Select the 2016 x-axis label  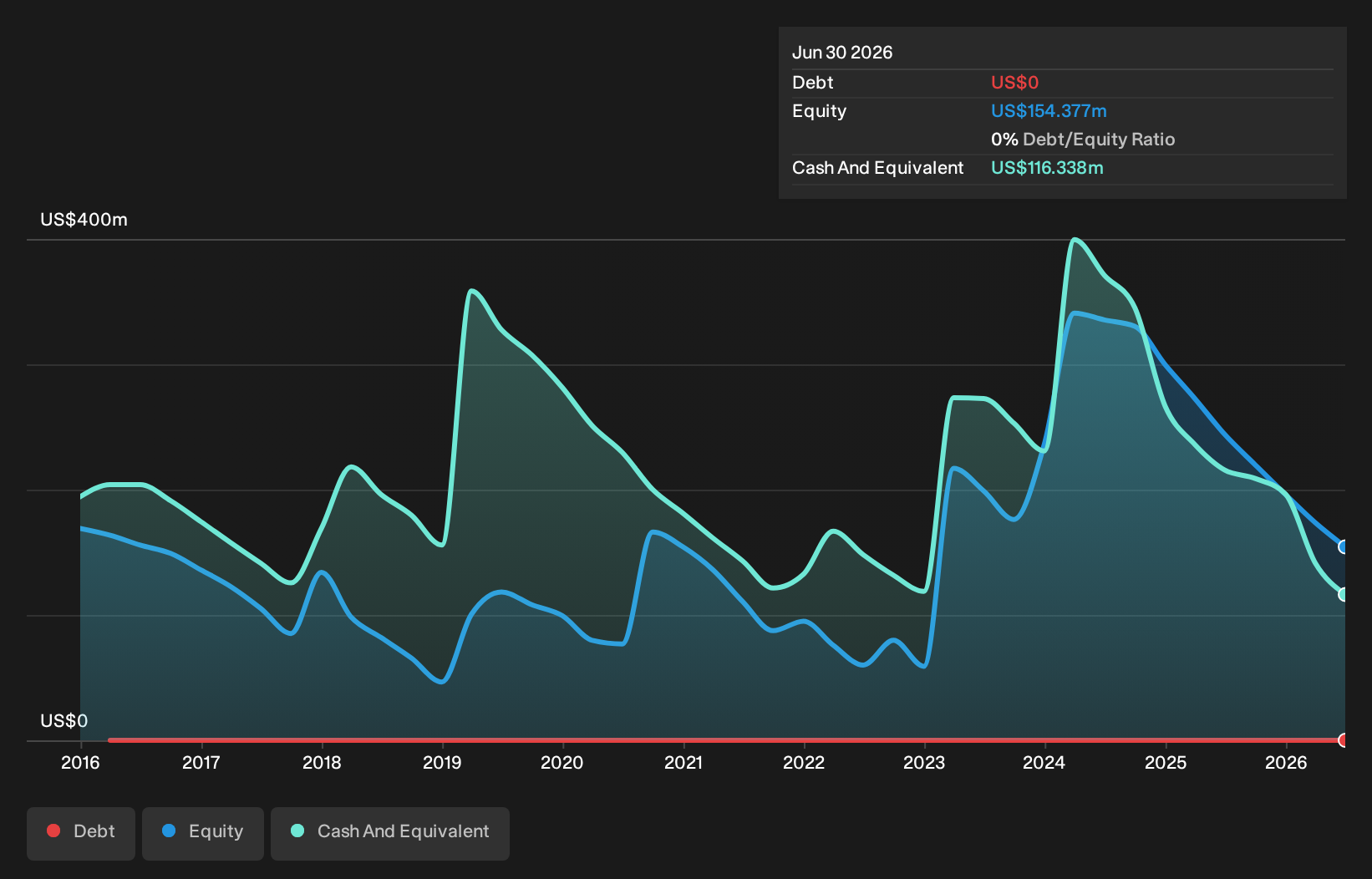click(80, 763)
